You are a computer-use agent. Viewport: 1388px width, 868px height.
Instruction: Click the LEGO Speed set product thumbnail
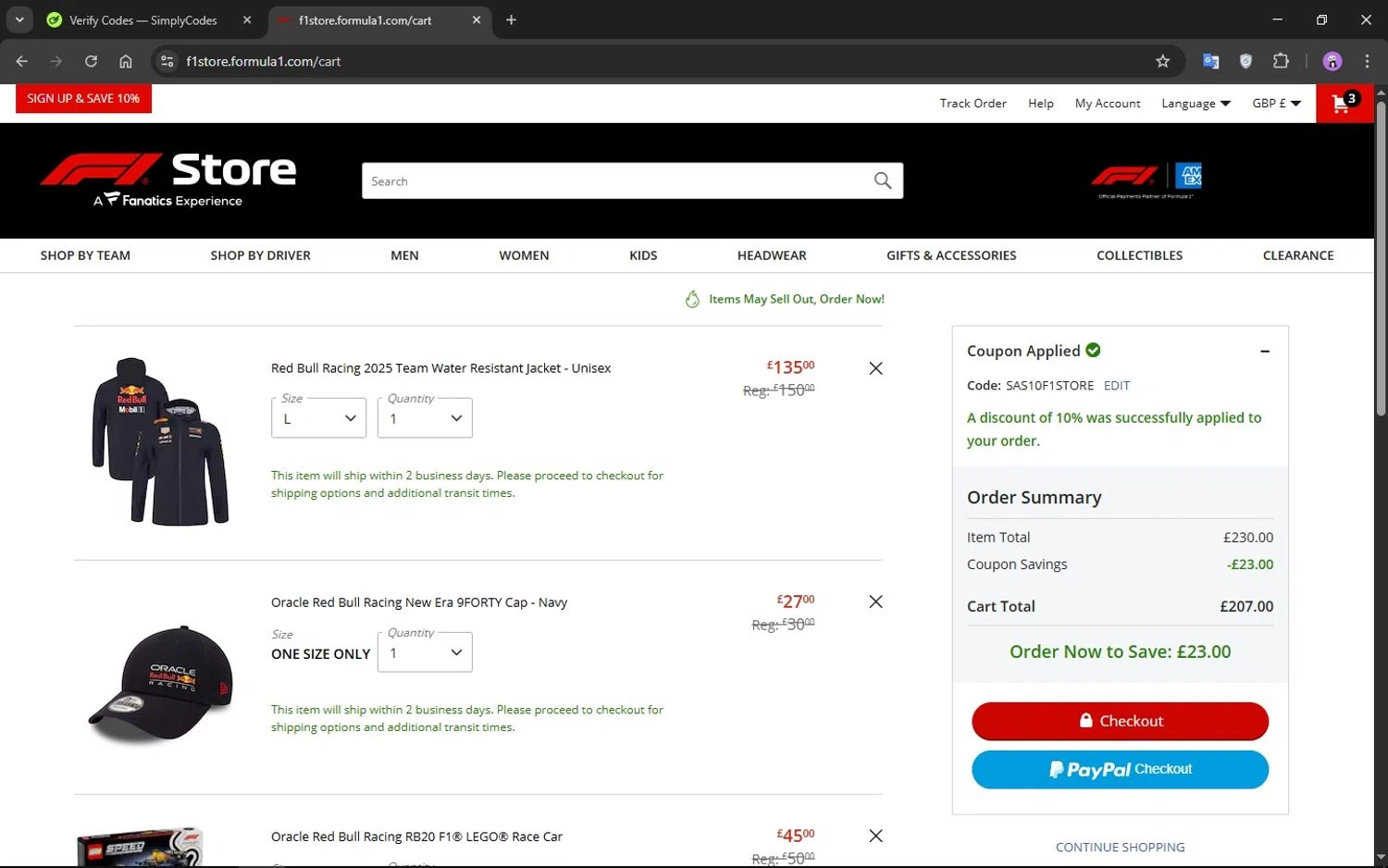point(139,847)
